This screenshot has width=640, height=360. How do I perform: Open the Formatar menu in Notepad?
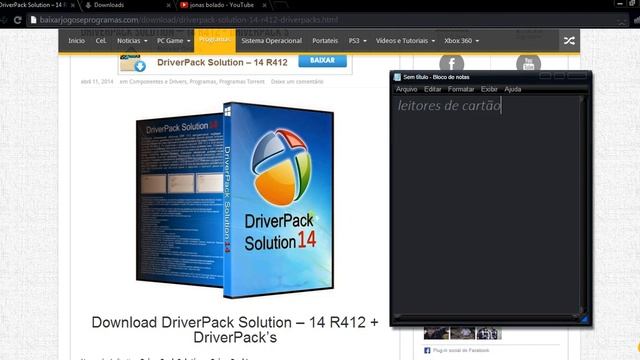(461, 89)
